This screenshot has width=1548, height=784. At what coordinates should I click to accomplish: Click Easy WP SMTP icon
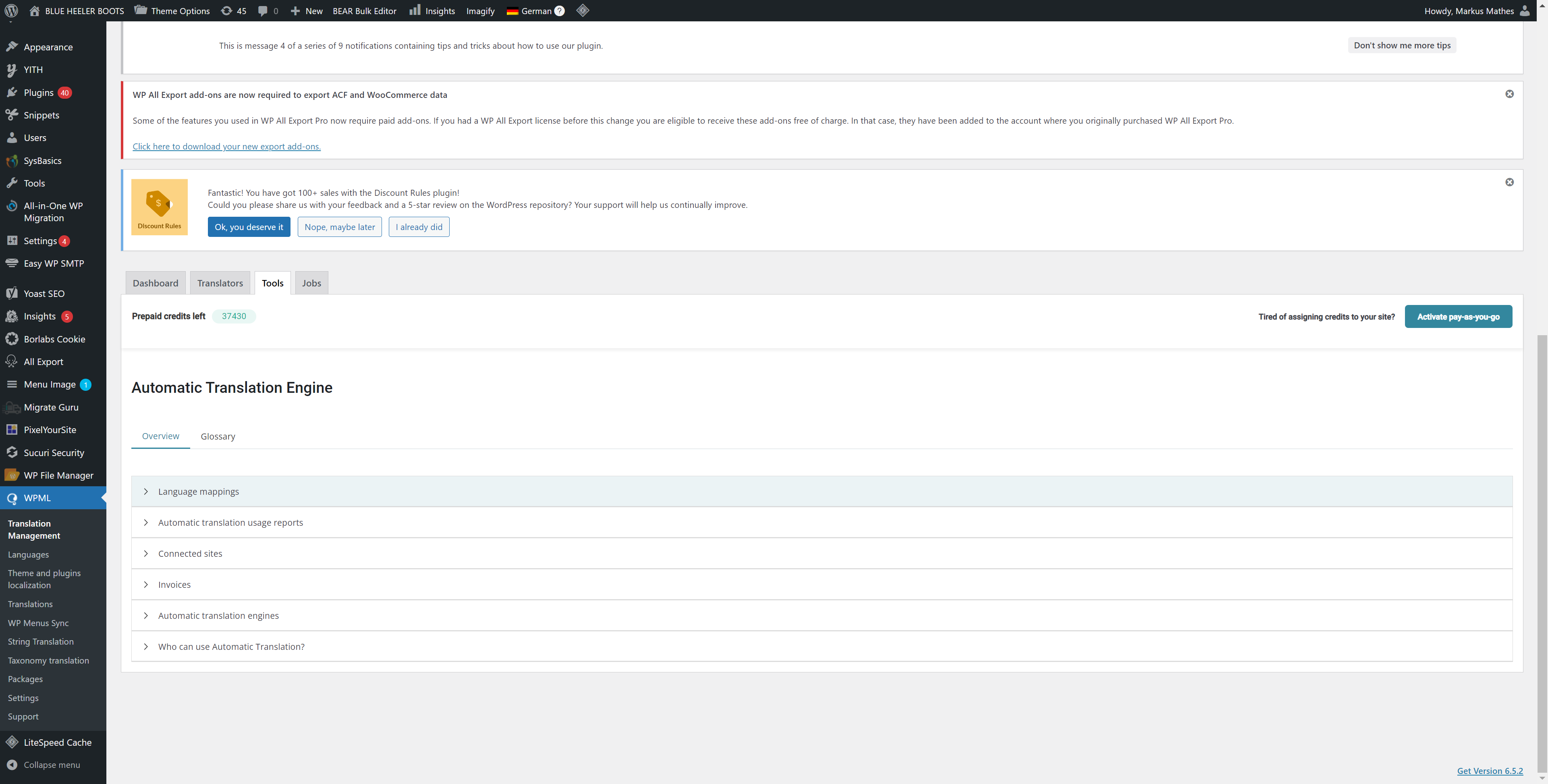coord(12,263)
